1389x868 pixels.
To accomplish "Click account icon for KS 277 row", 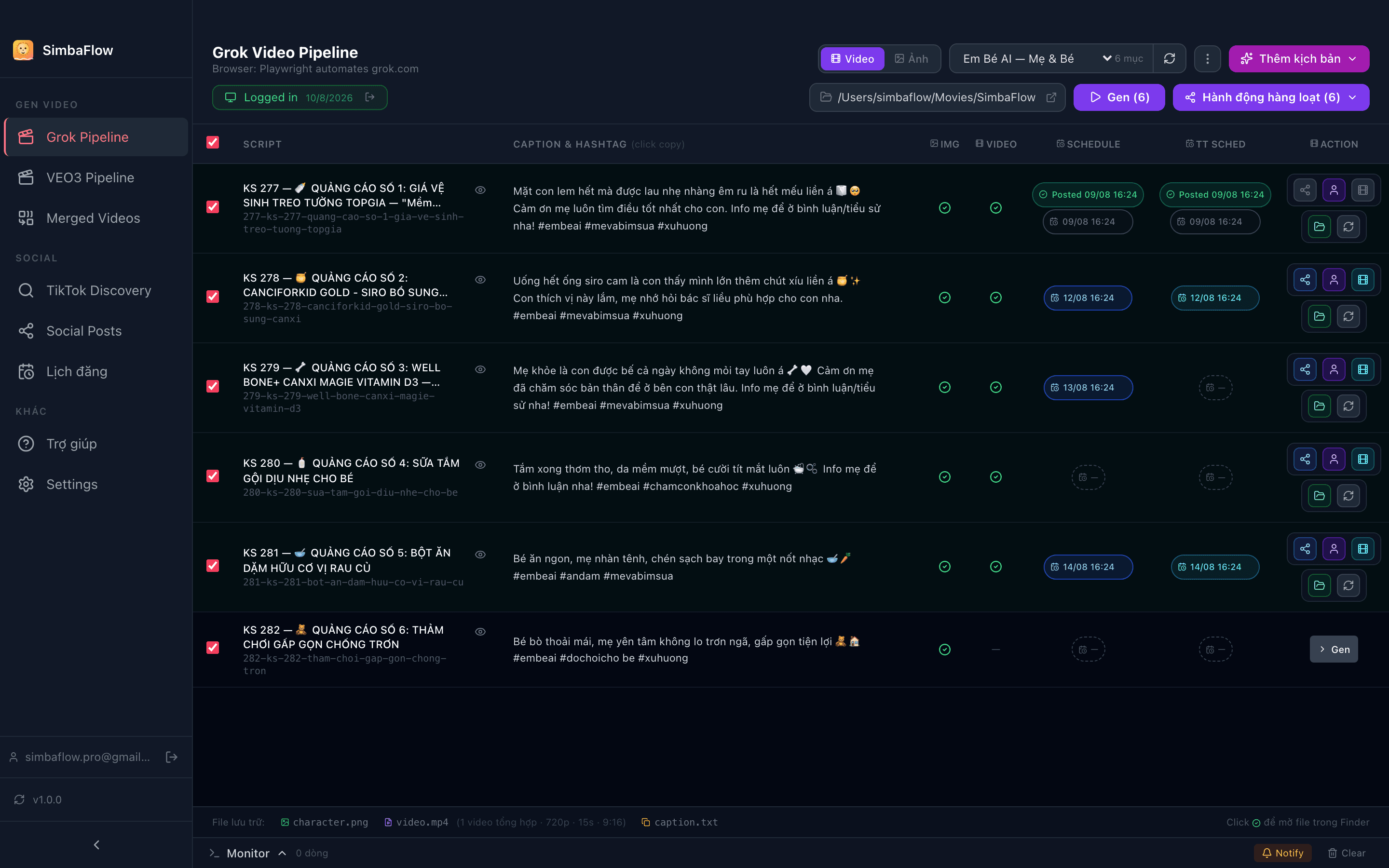I will coord(1334,190).
